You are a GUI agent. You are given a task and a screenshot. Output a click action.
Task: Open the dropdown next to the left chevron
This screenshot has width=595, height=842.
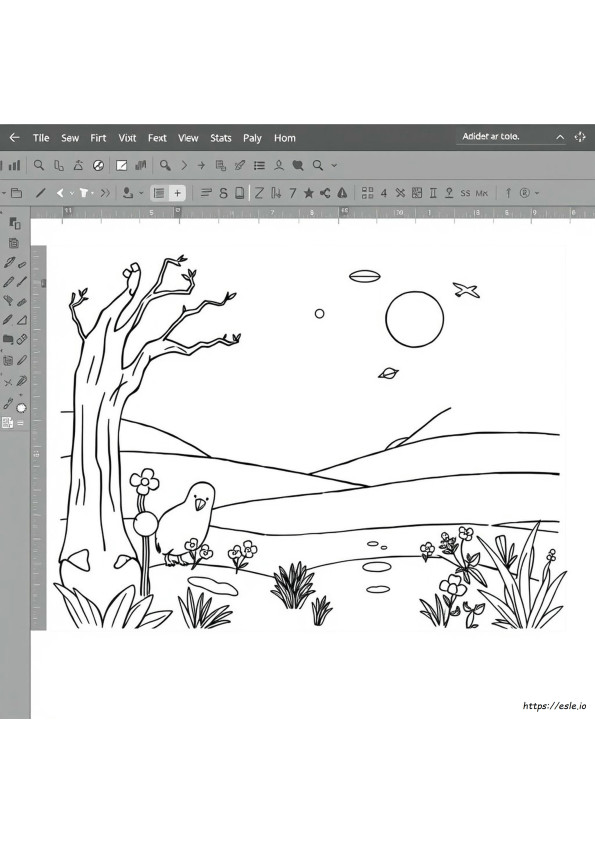point(71,193)
